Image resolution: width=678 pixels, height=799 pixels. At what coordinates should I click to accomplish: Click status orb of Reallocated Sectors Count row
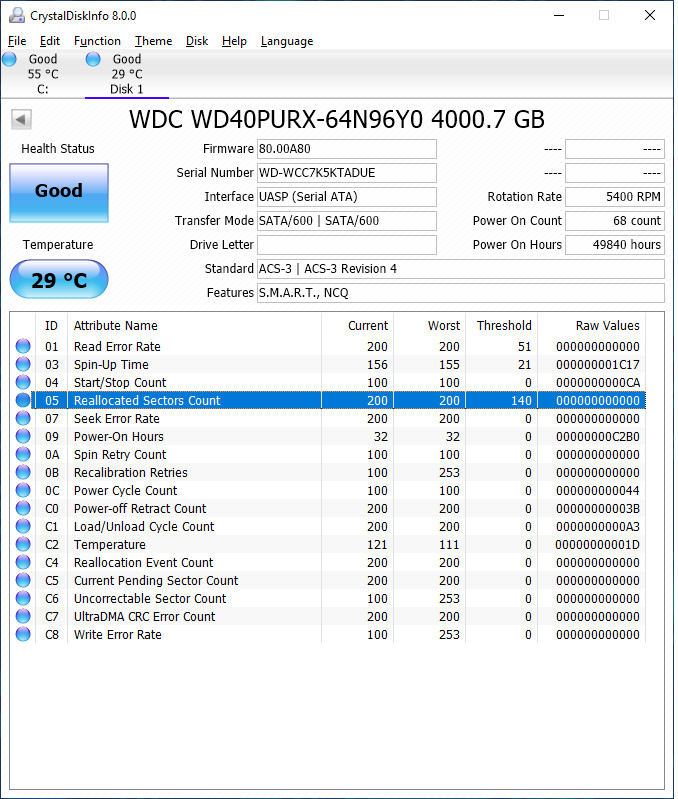pos(23,400)
